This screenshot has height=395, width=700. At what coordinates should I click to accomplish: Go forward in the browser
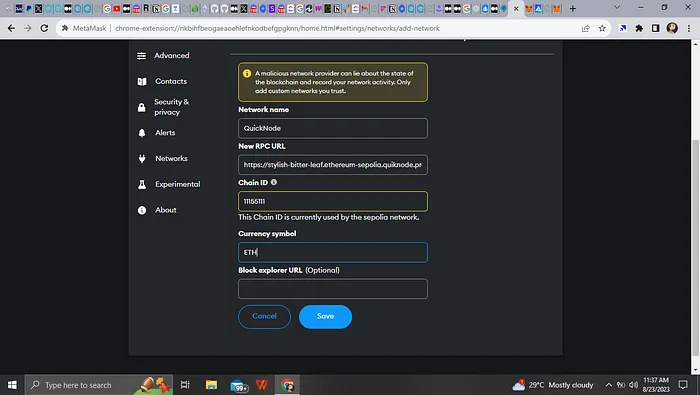pyautogui.click(x=28, y=28)
